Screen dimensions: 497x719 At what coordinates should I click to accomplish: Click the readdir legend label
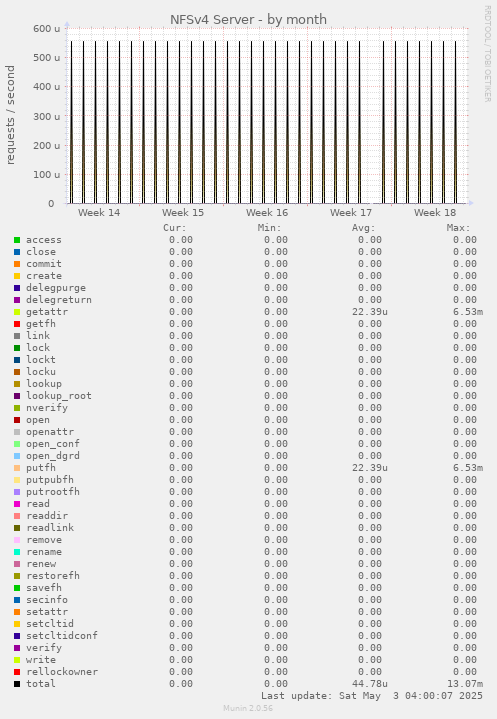(x=47, y=515)
